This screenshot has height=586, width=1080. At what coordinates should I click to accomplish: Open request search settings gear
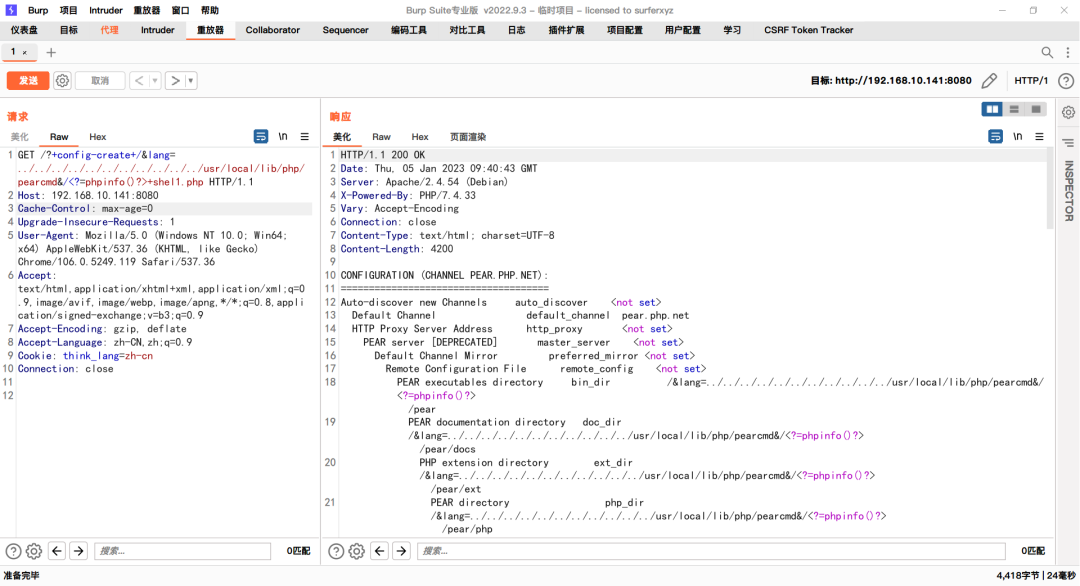[34, 551]
